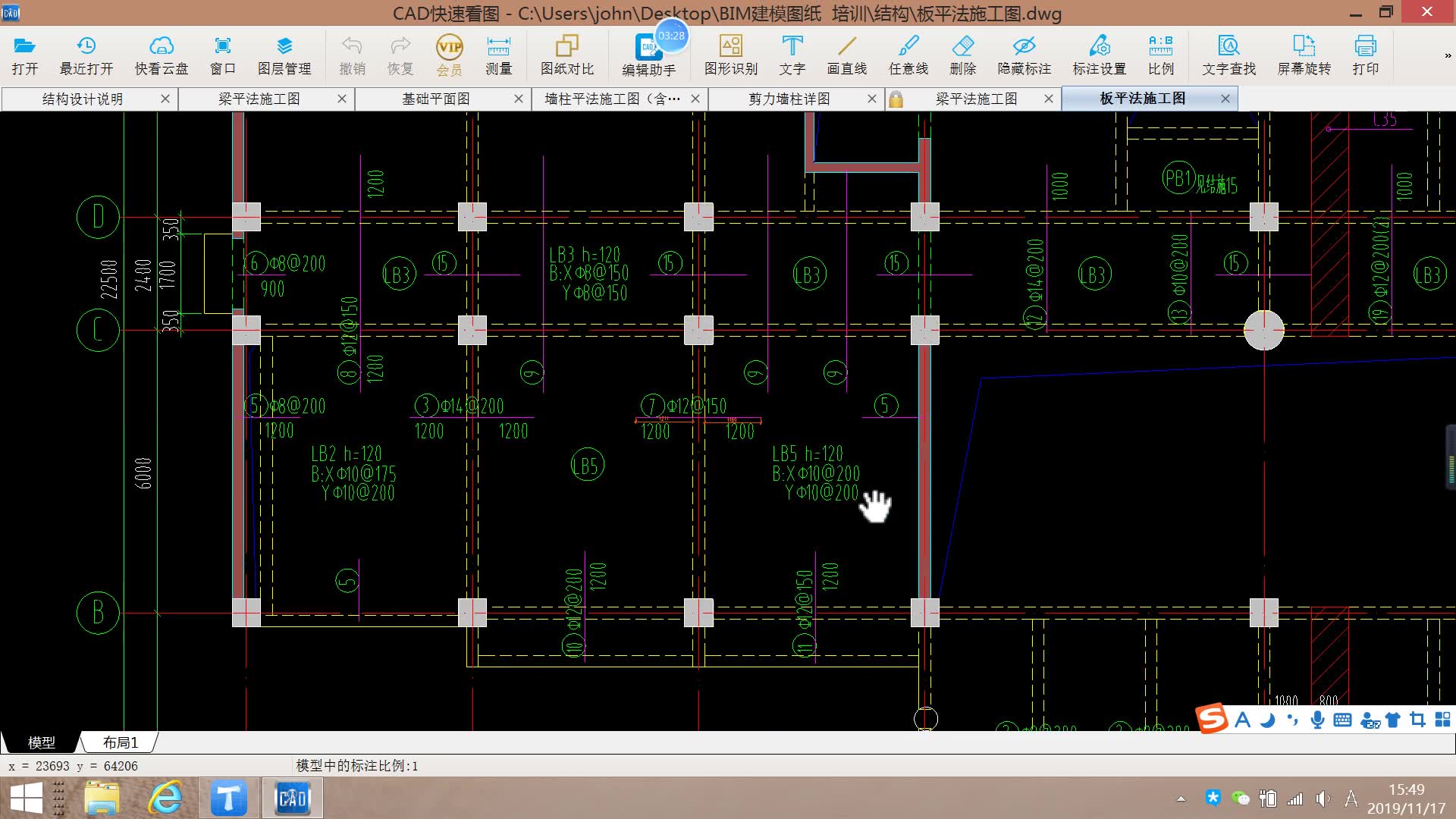Select the 画直线 line drawing tool

[x=846, y=55]
